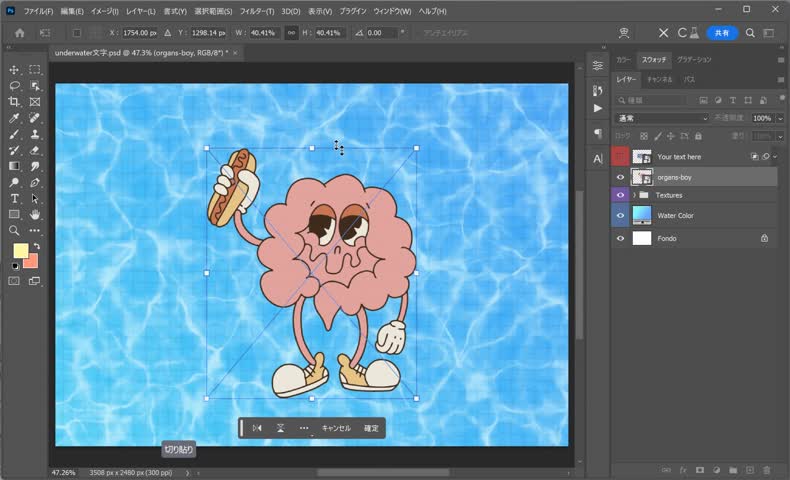Click the flip horizontal icon in transform bar

(x=257, y=428)
